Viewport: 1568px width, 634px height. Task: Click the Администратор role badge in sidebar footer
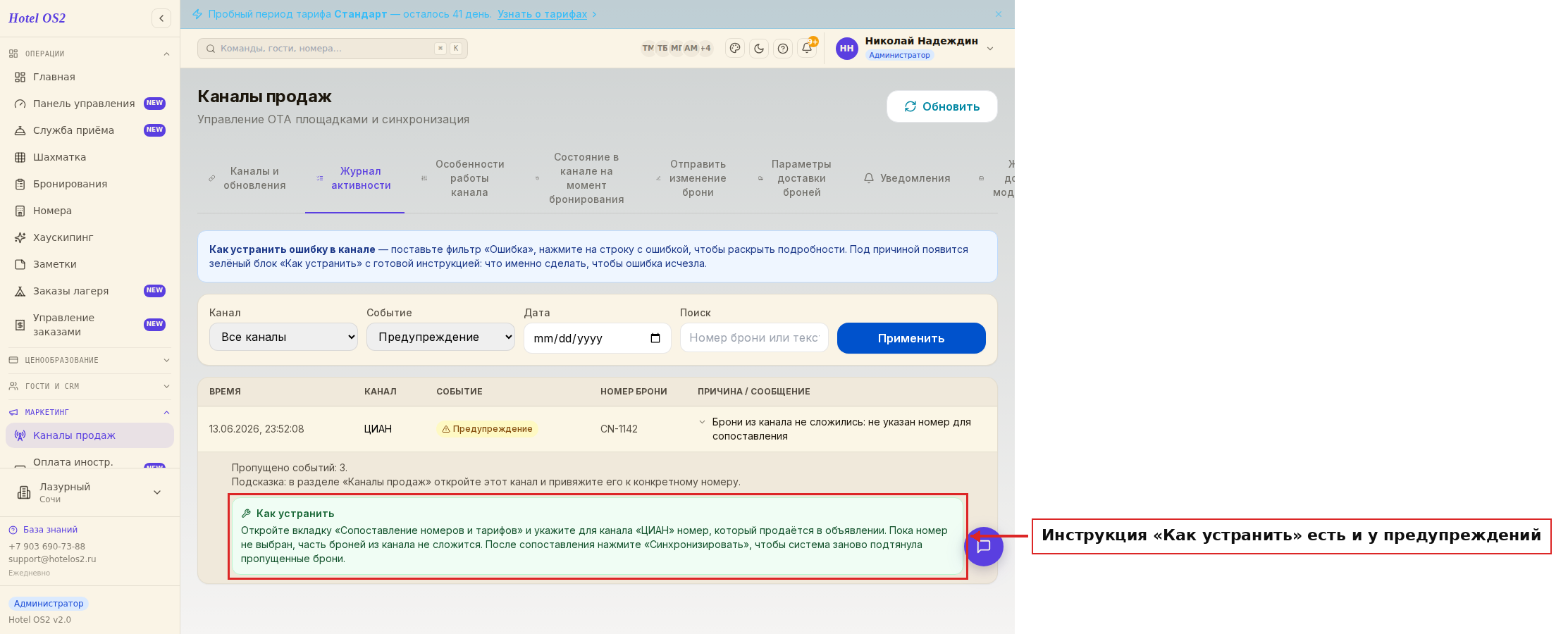[x=49, y=604]
